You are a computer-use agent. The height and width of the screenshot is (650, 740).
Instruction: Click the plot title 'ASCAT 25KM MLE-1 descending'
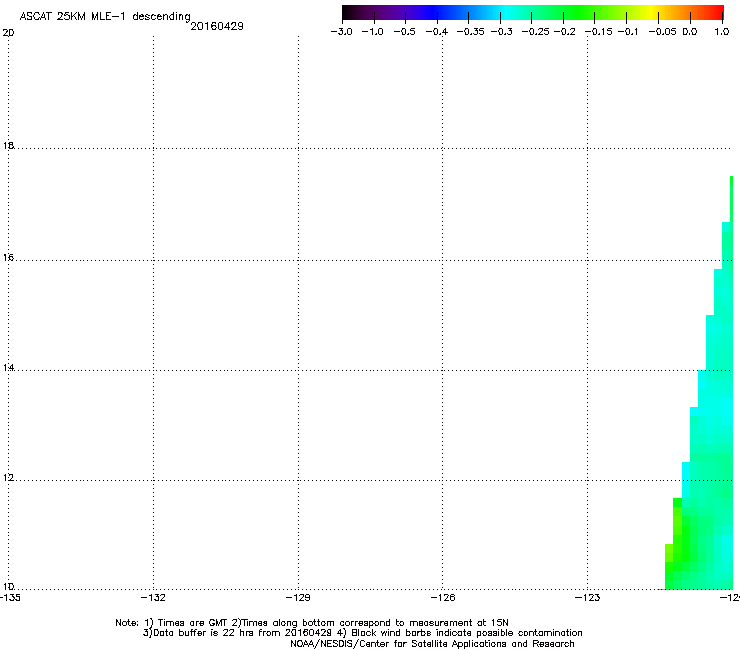(x=105, y=16)
